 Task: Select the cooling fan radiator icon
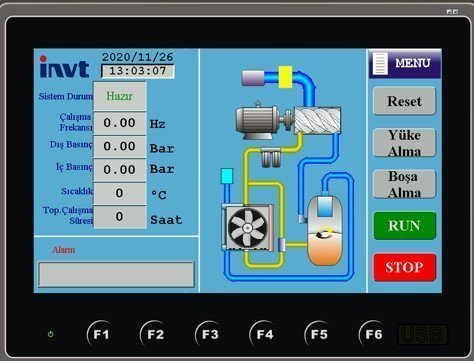click(x=247, y=227)
